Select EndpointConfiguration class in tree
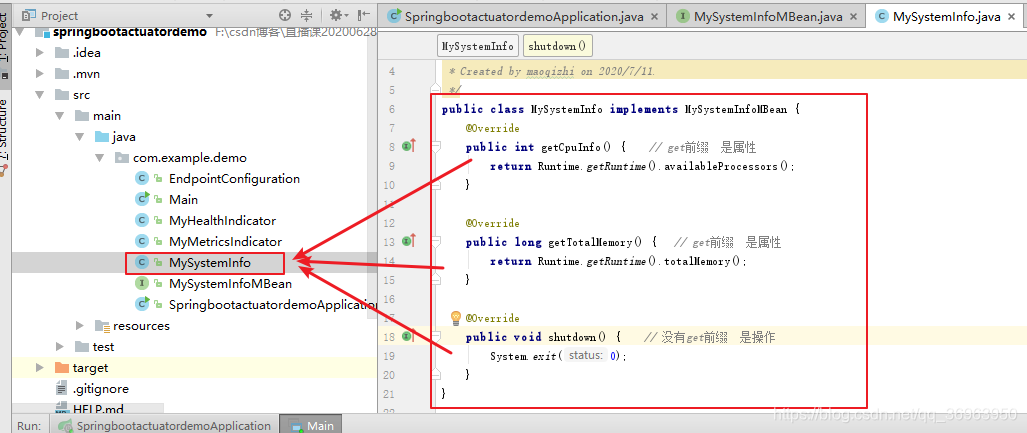Image resolution: width=1027 pixels, height=433 pixels. coord(234,179)
